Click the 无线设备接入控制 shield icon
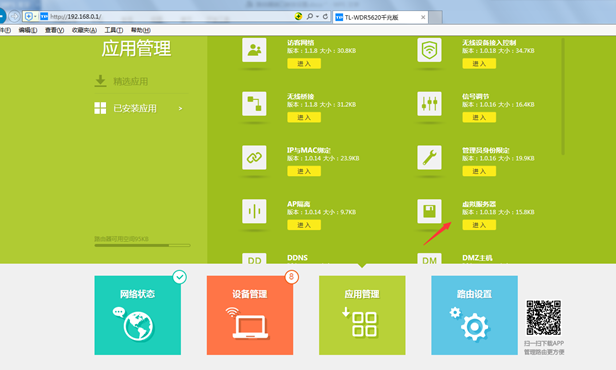Screen dimensions: 616x370 click(x=429, y=50)
